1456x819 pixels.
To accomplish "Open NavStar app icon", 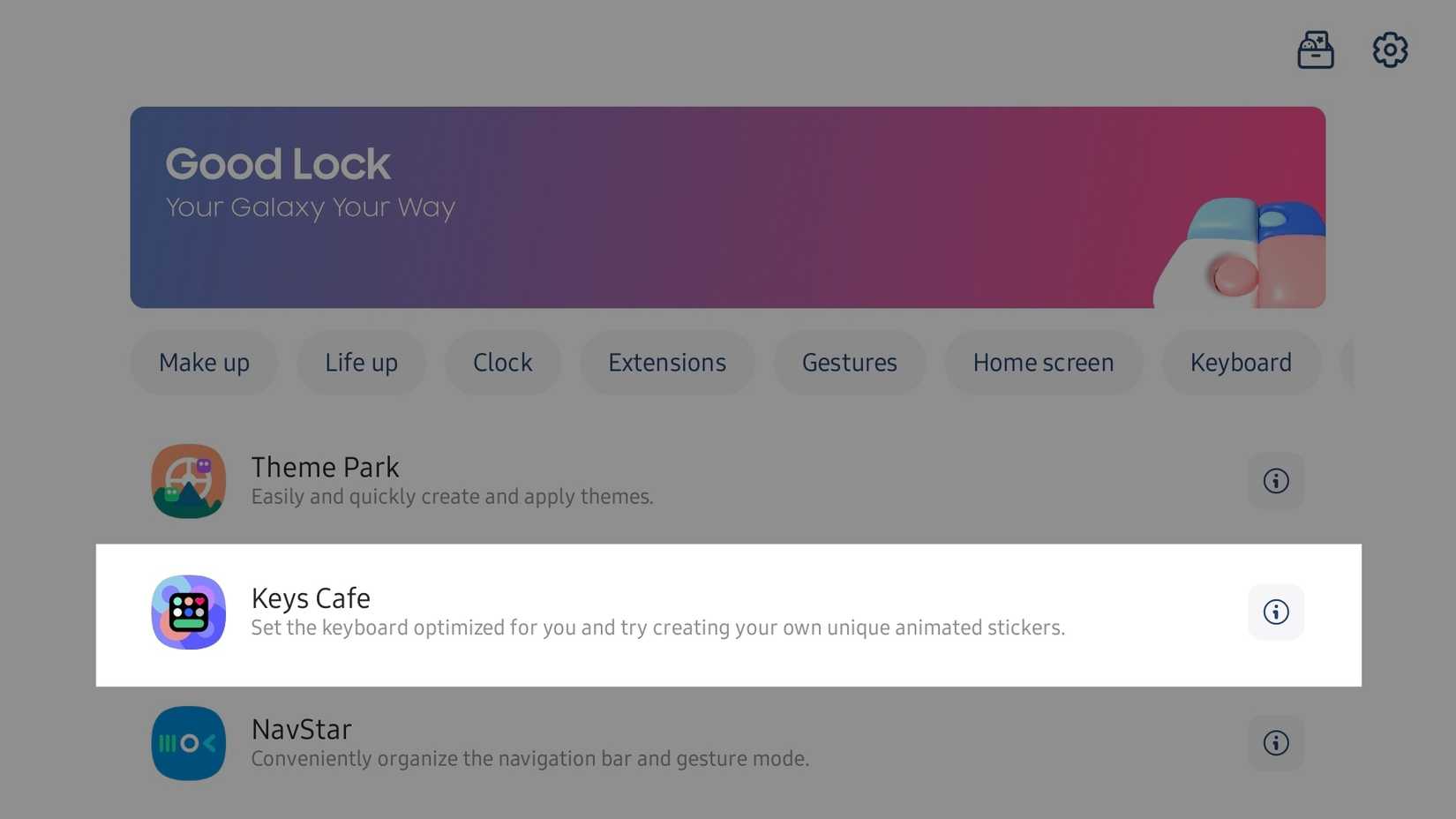I will point(189,743).
